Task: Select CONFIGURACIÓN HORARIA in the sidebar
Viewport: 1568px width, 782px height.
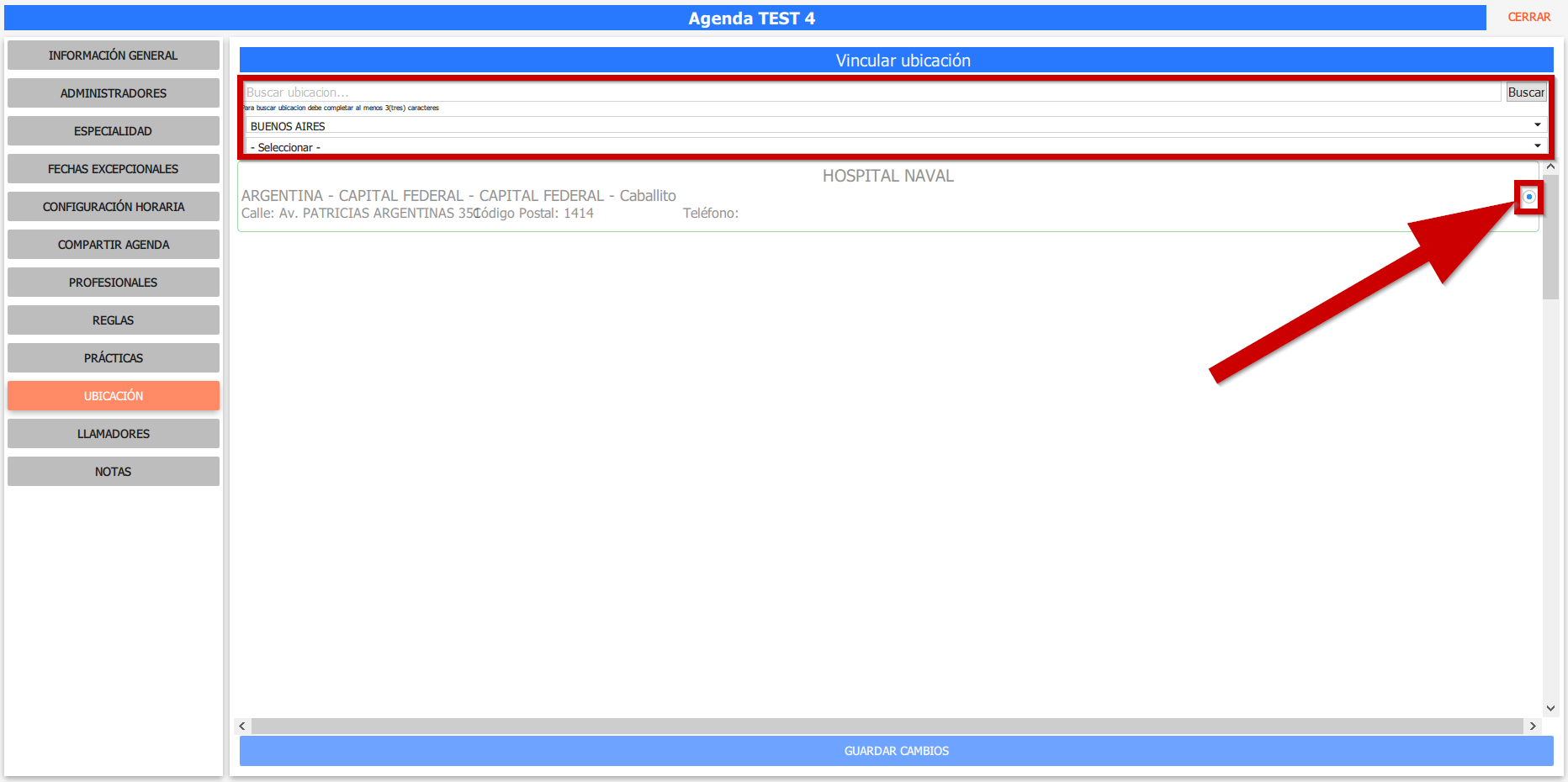Action: pos(114,207)
